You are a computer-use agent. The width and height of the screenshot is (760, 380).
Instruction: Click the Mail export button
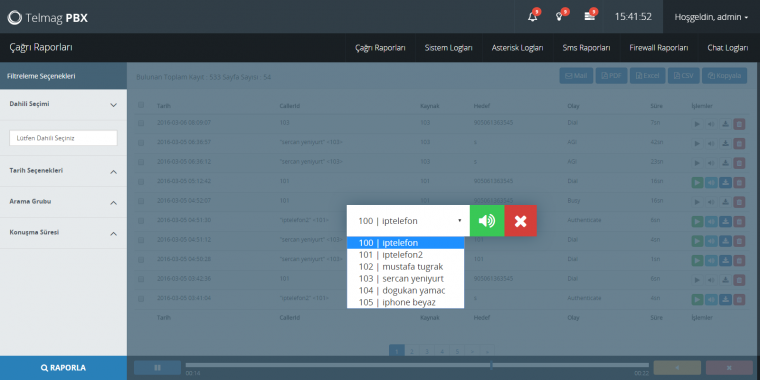point(576,76)
